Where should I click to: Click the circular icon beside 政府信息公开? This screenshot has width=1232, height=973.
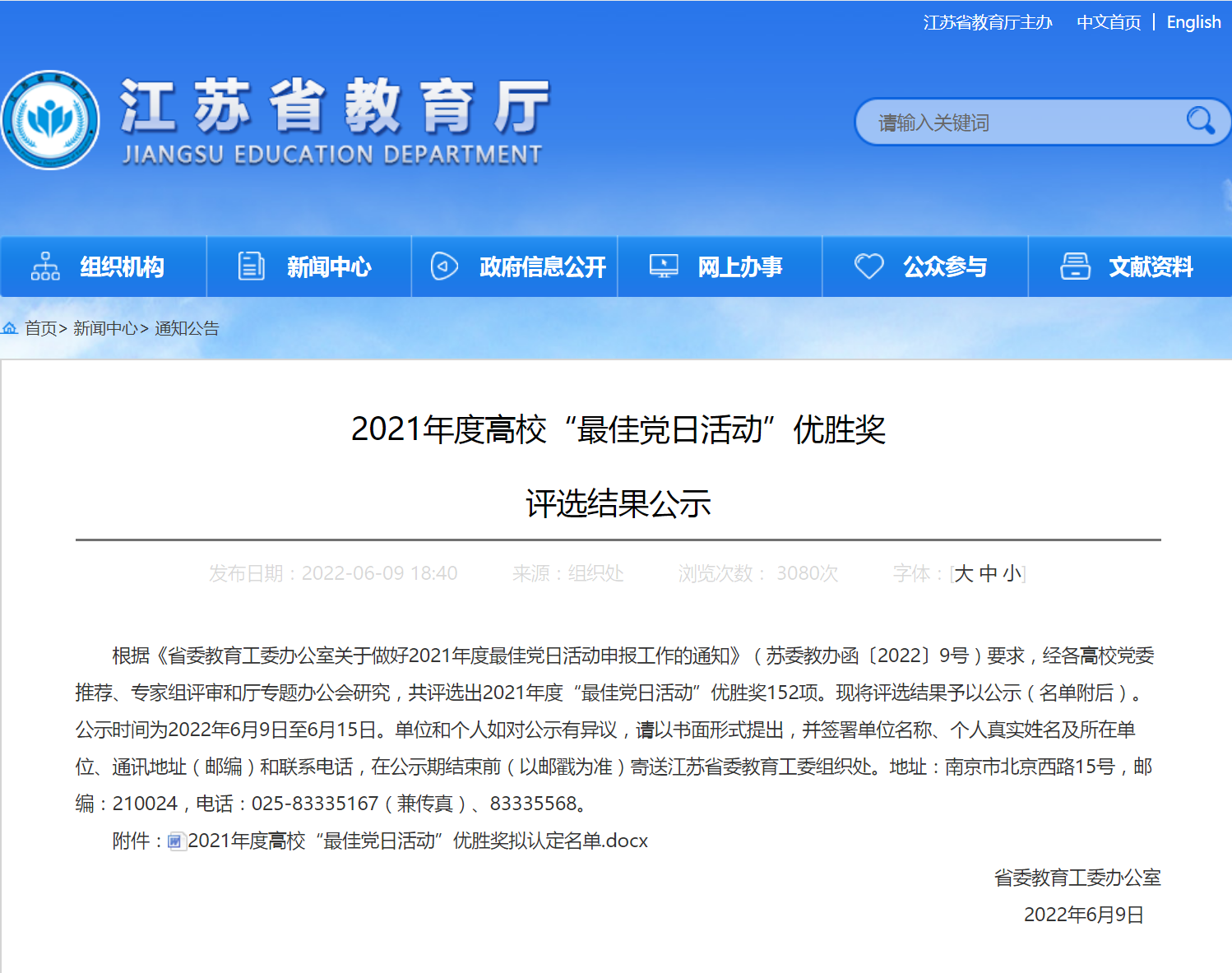tap(444, 266)
